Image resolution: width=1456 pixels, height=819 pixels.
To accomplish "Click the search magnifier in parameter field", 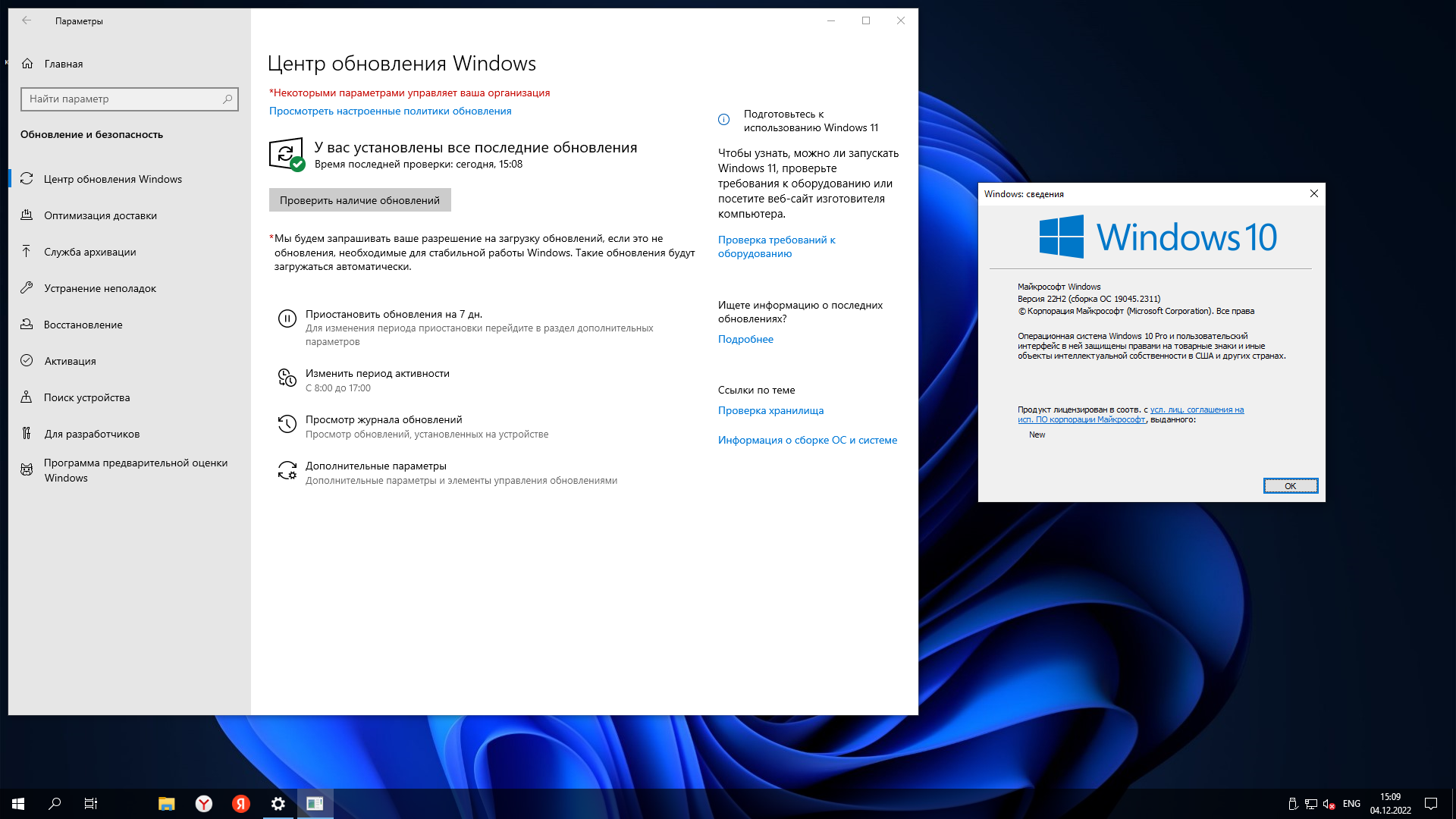I will pyautogui.click(x=227, y=99).
